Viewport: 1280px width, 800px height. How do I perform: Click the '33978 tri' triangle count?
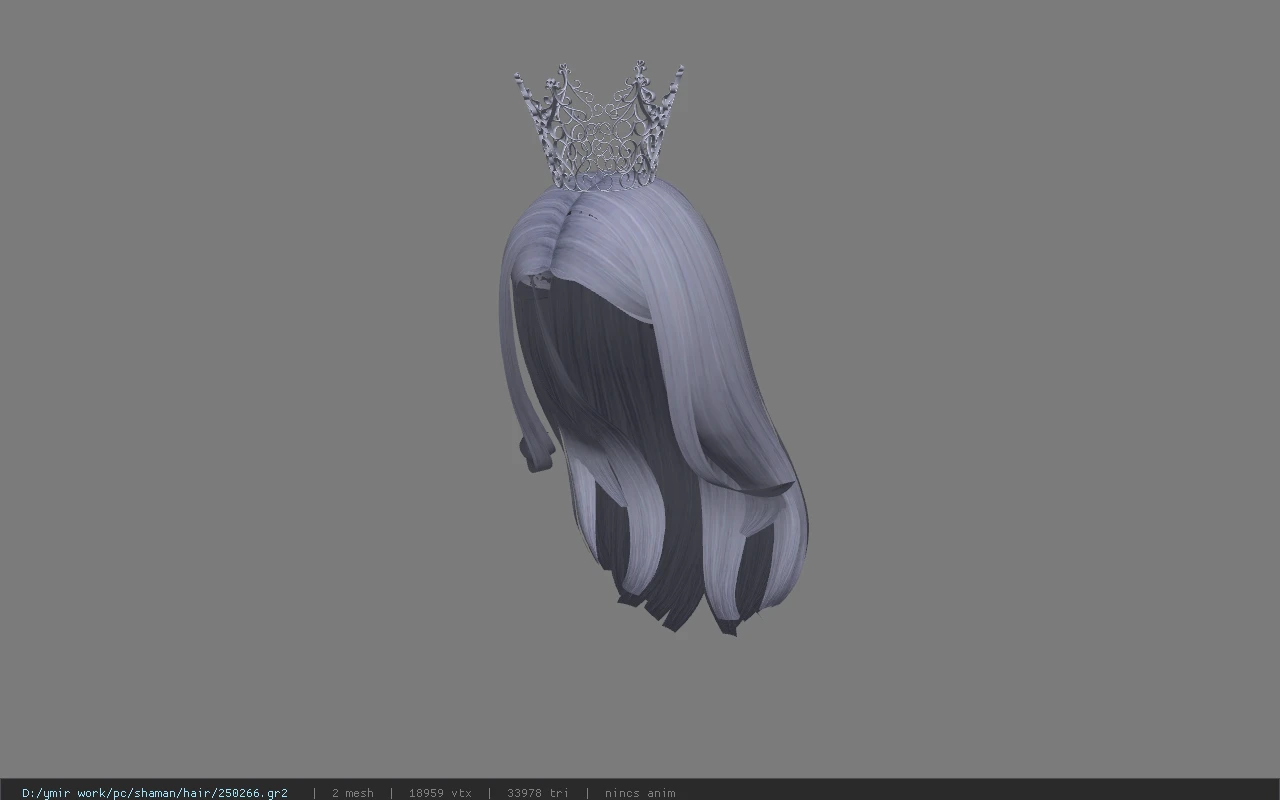tap(538, 793)
